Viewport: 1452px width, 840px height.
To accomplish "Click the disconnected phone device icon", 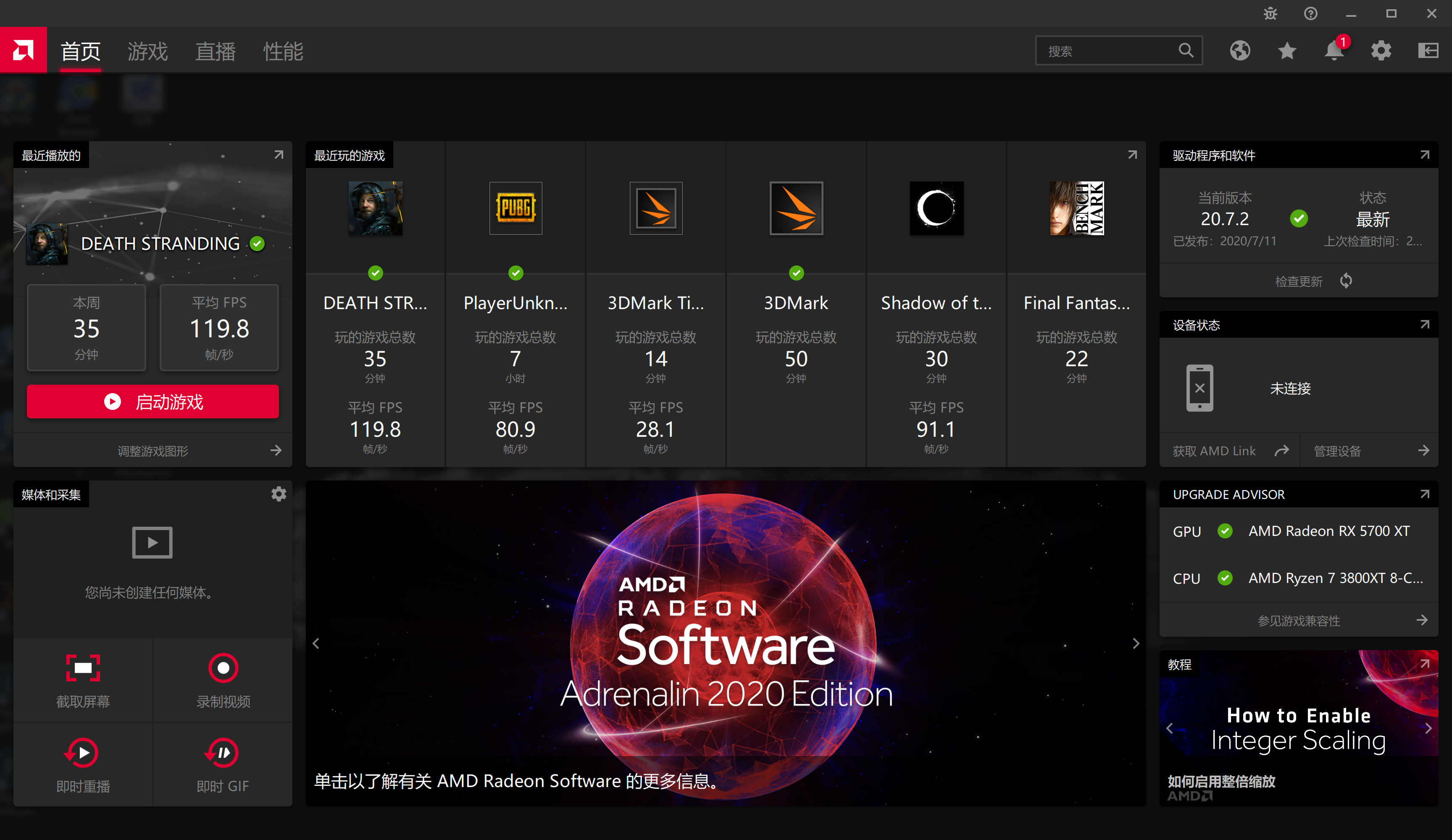I will [1199, 388].
